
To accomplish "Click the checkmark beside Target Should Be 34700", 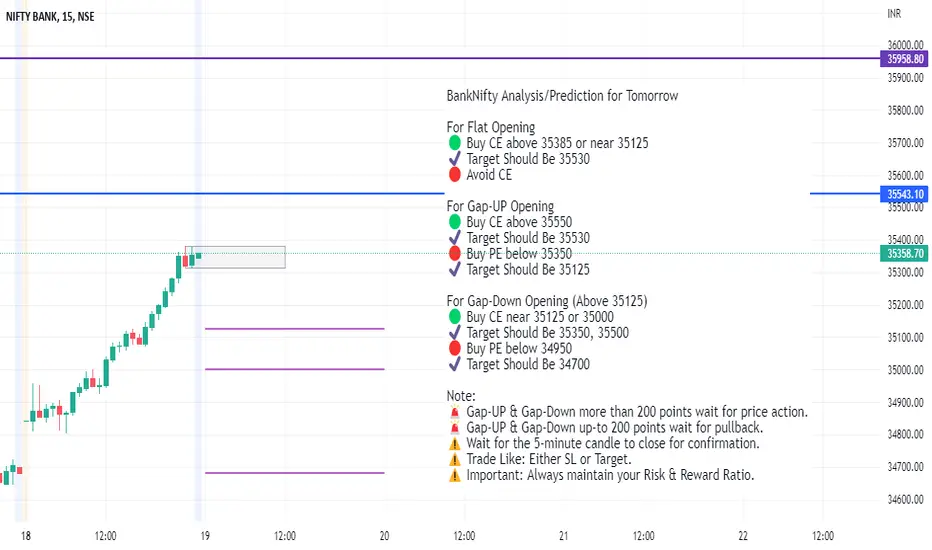I will tap(455, 364).
